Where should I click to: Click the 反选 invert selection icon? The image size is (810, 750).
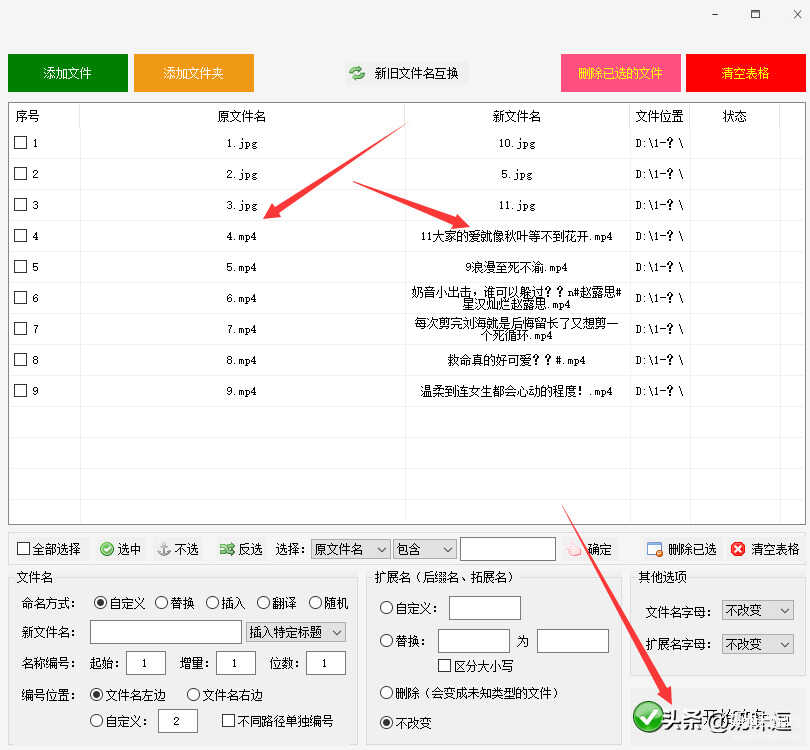pos(226,549)
